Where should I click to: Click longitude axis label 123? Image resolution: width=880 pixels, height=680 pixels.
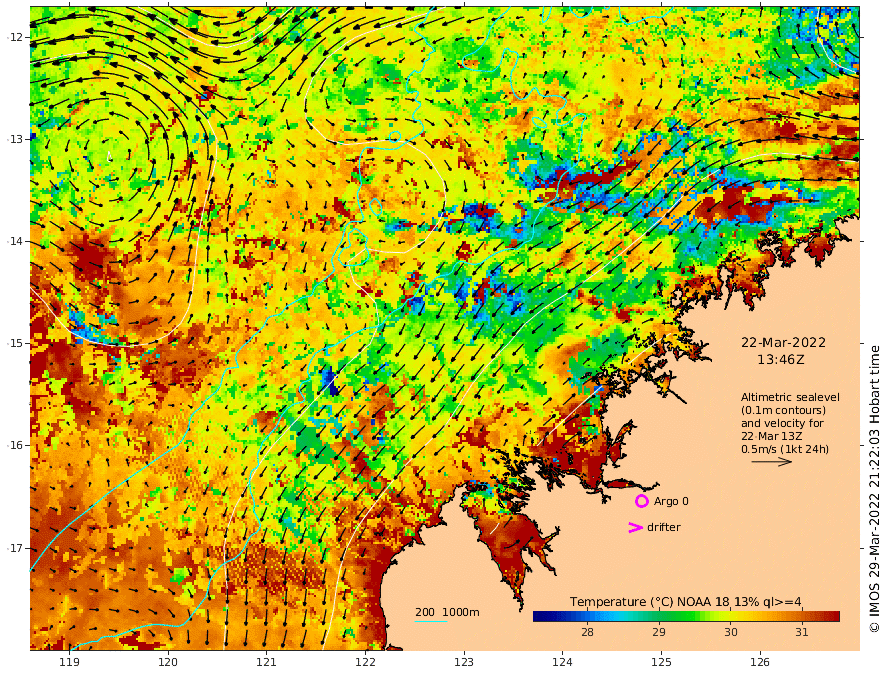[x=464, y=662]
